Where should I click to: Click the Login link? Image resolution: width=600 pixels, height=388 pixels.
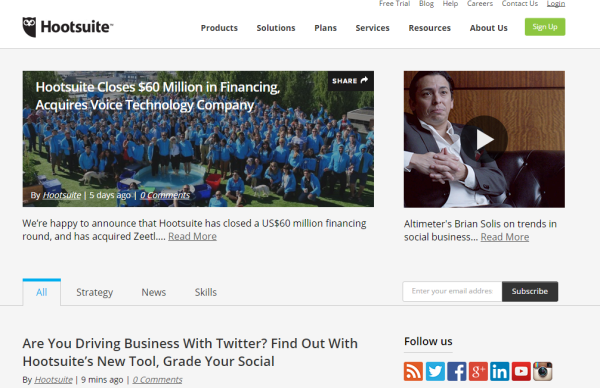click(556, 4)
